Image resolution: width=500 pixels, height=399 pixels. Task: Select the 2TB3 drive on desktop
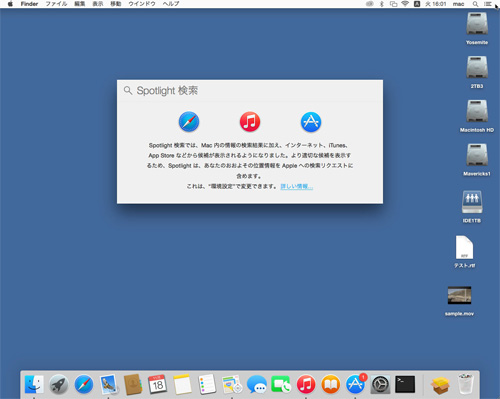[477, 68]
